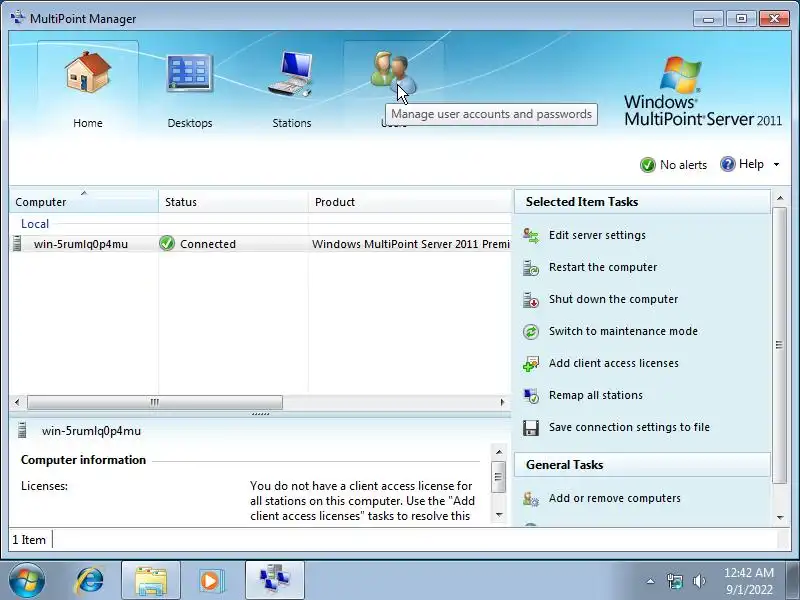Click the Windows MultiPoint Server 2011 Premi cell
The image size is (800, 600).
click(x=411, y=244)
